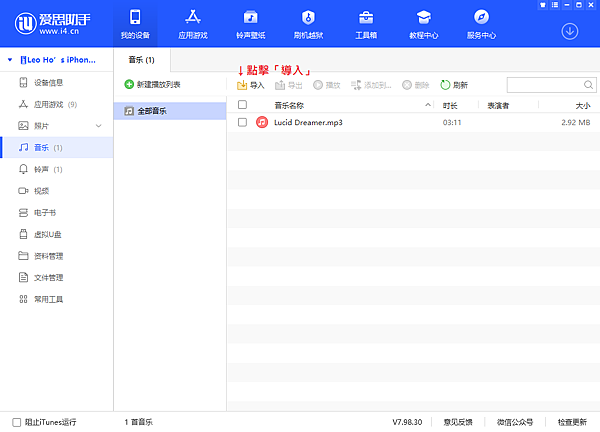Click the 导出 export button
Viewport: 600px width, 432px height.
pyautogui.click(x=289, y=85)
